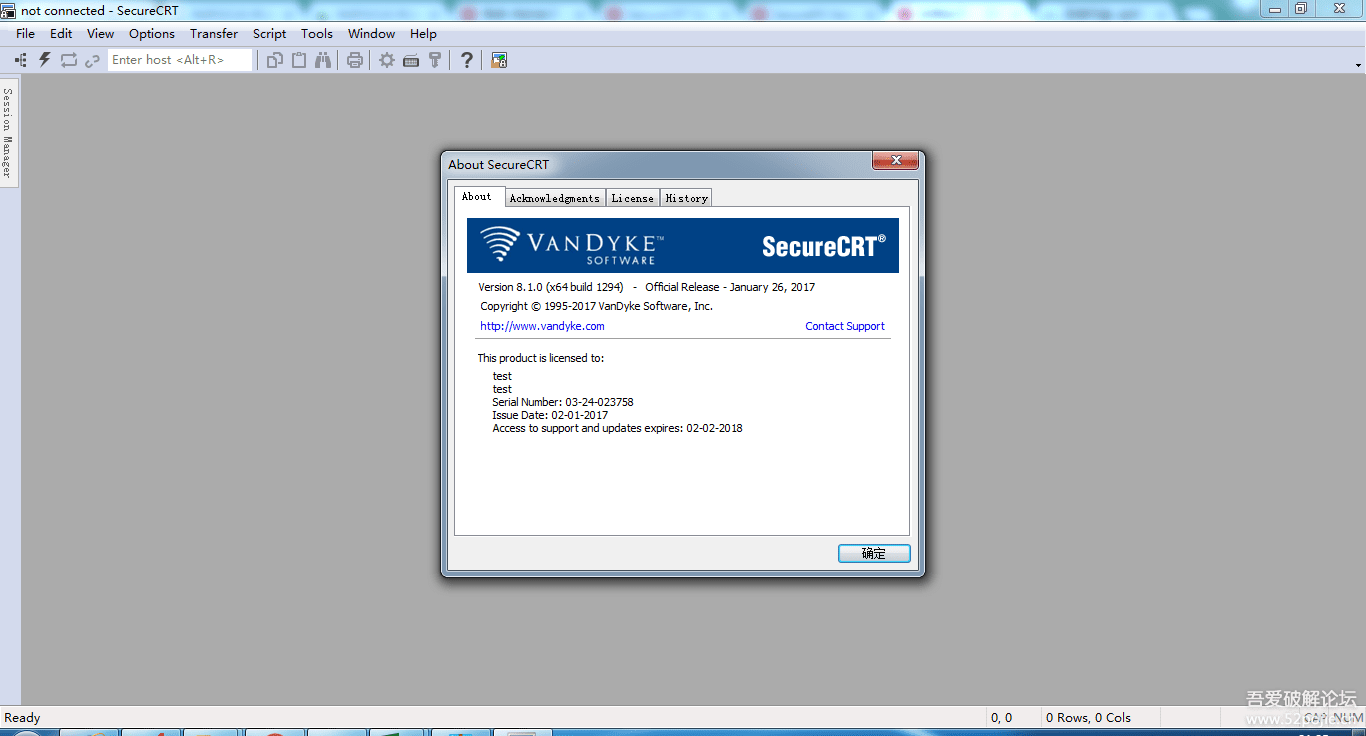Viewport: 1366px width, 736px height.
Task: Click the Quick Connect lightning icon
Action: tap(45, 60)
